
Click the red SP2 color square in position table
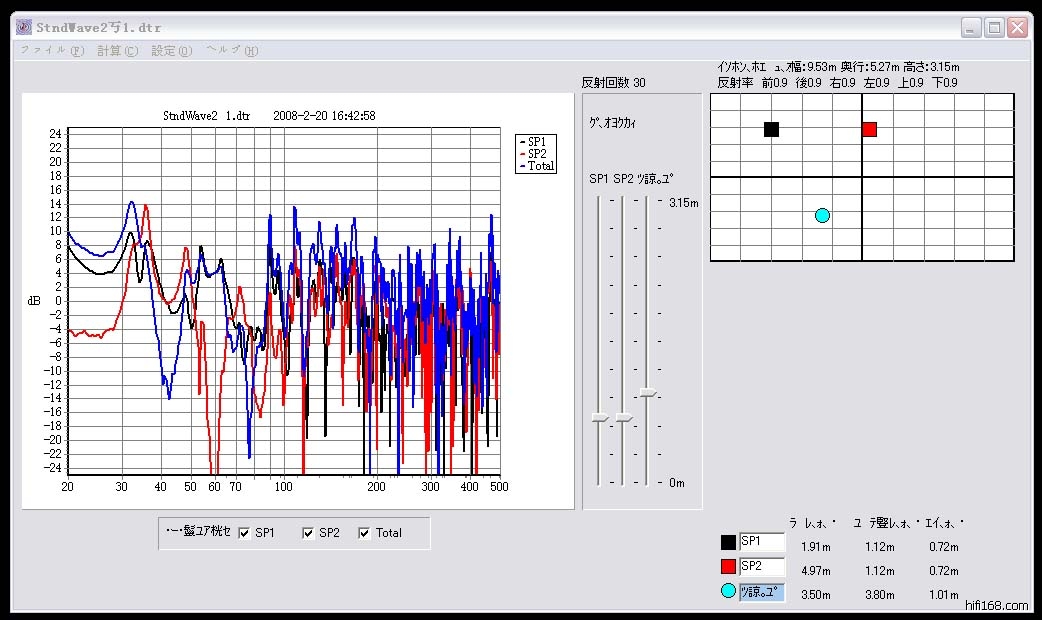coord(728,567)
